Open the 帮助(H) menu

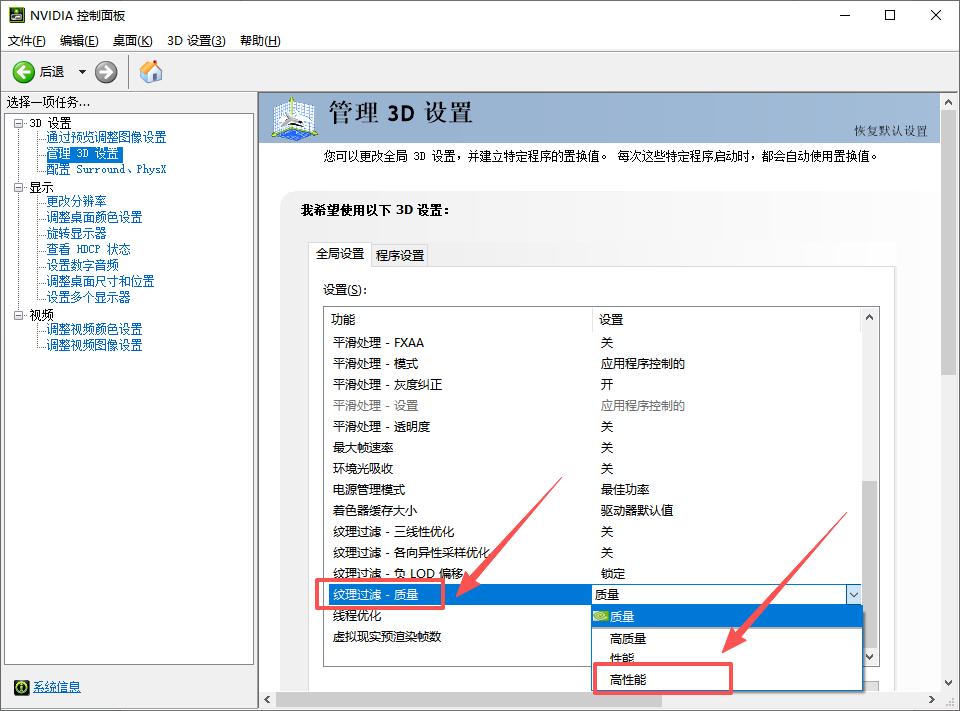pos(260,40)
